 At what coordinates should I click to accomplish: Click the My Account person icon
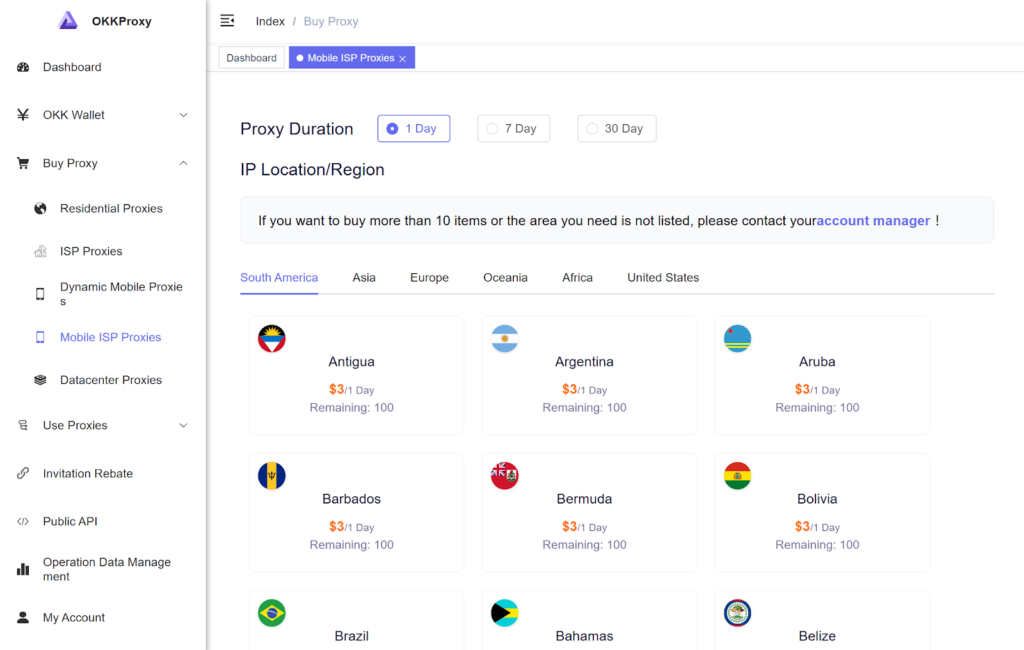coord(23,618)
